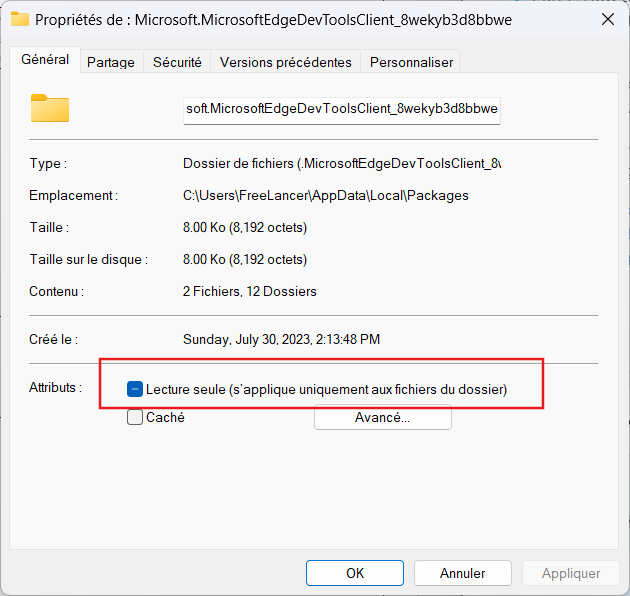Enable the Caché checkbox
The height and width of the screenshot is (596, 630).
[135, 418]
